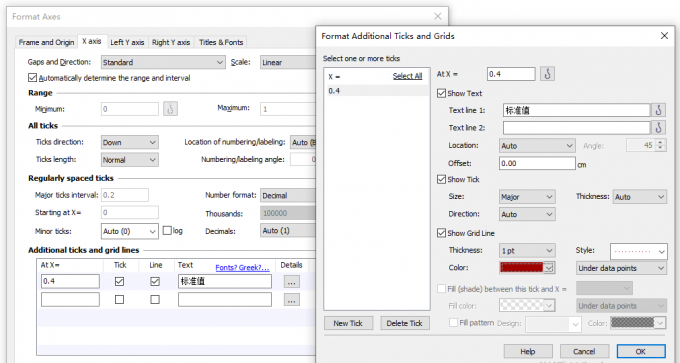Open the Fonts? Greek? link
This screenshot has width=680, height=363.
[242, 268]
